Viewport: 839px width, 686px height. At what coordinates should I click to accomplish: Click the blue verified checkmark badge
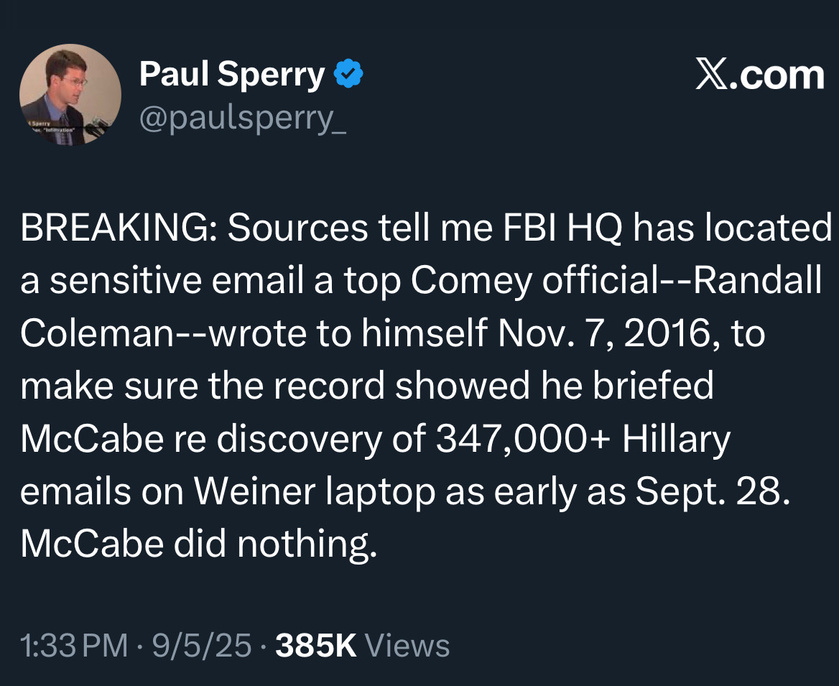click(x=348, y=73)
